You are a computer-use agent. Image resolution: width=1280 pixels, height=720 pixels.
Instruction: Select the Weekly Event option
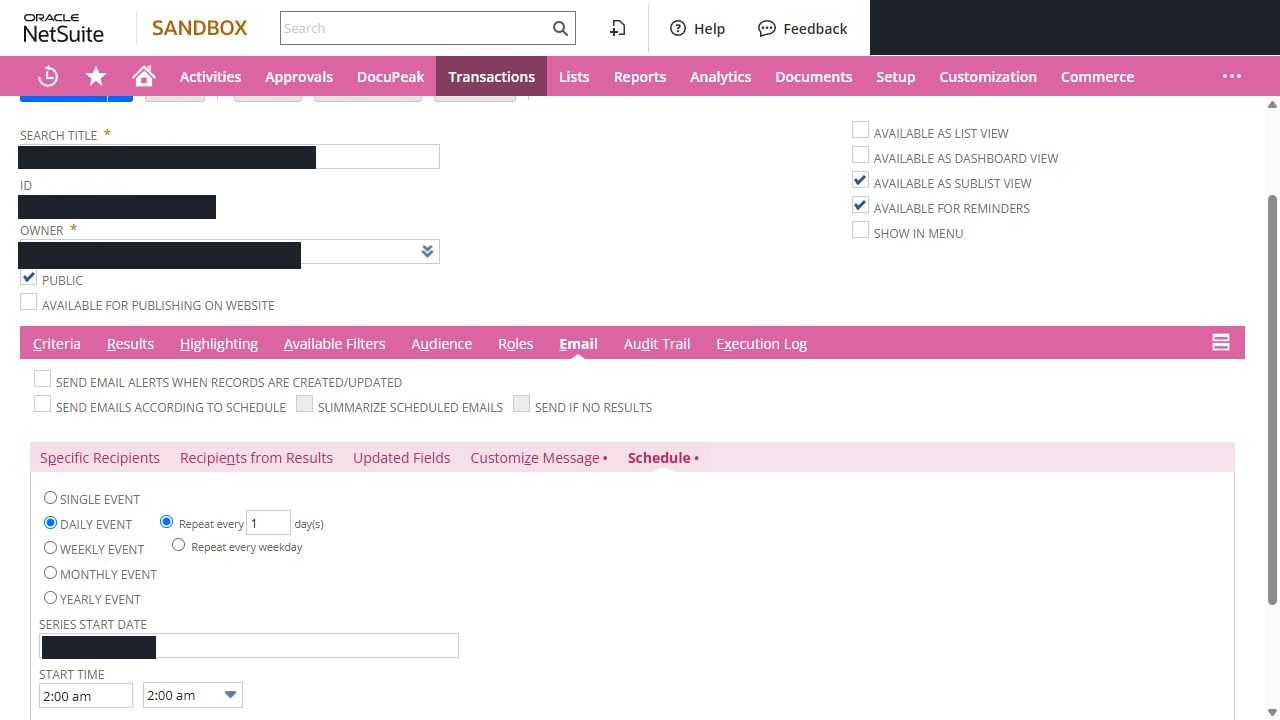point(50,548)
